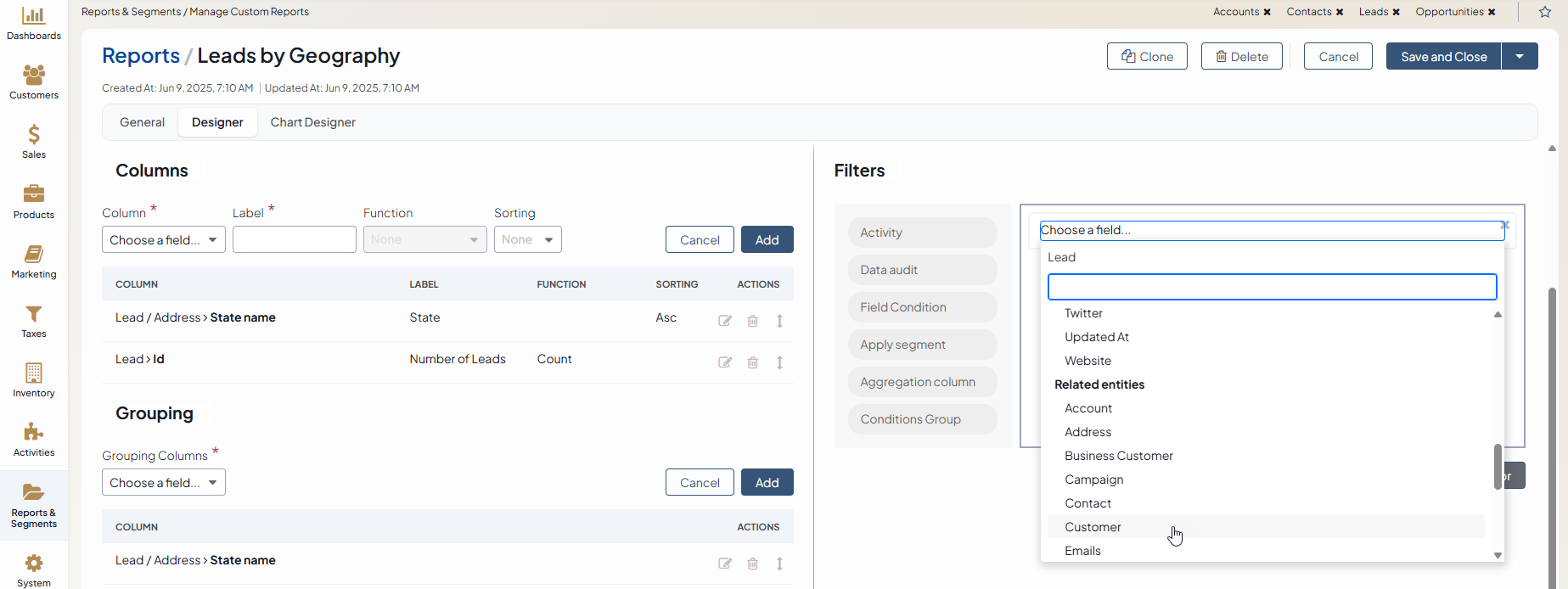Open the Sorting dropdown
The height and width of the screenshot is (589, 1568).
[x=527, y=240]
